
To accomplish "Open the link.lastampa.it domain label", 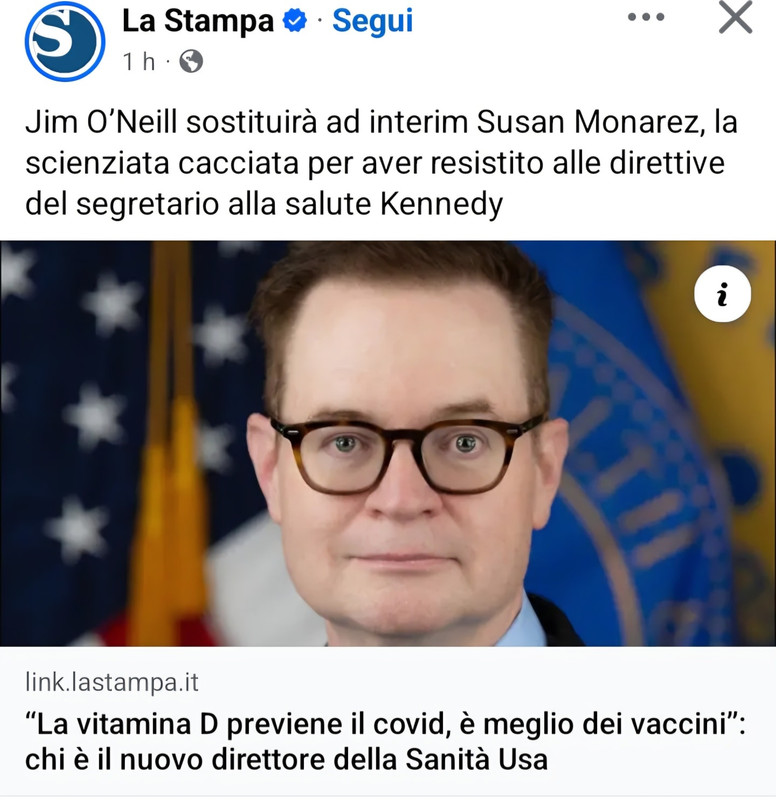I will [112, 682].
